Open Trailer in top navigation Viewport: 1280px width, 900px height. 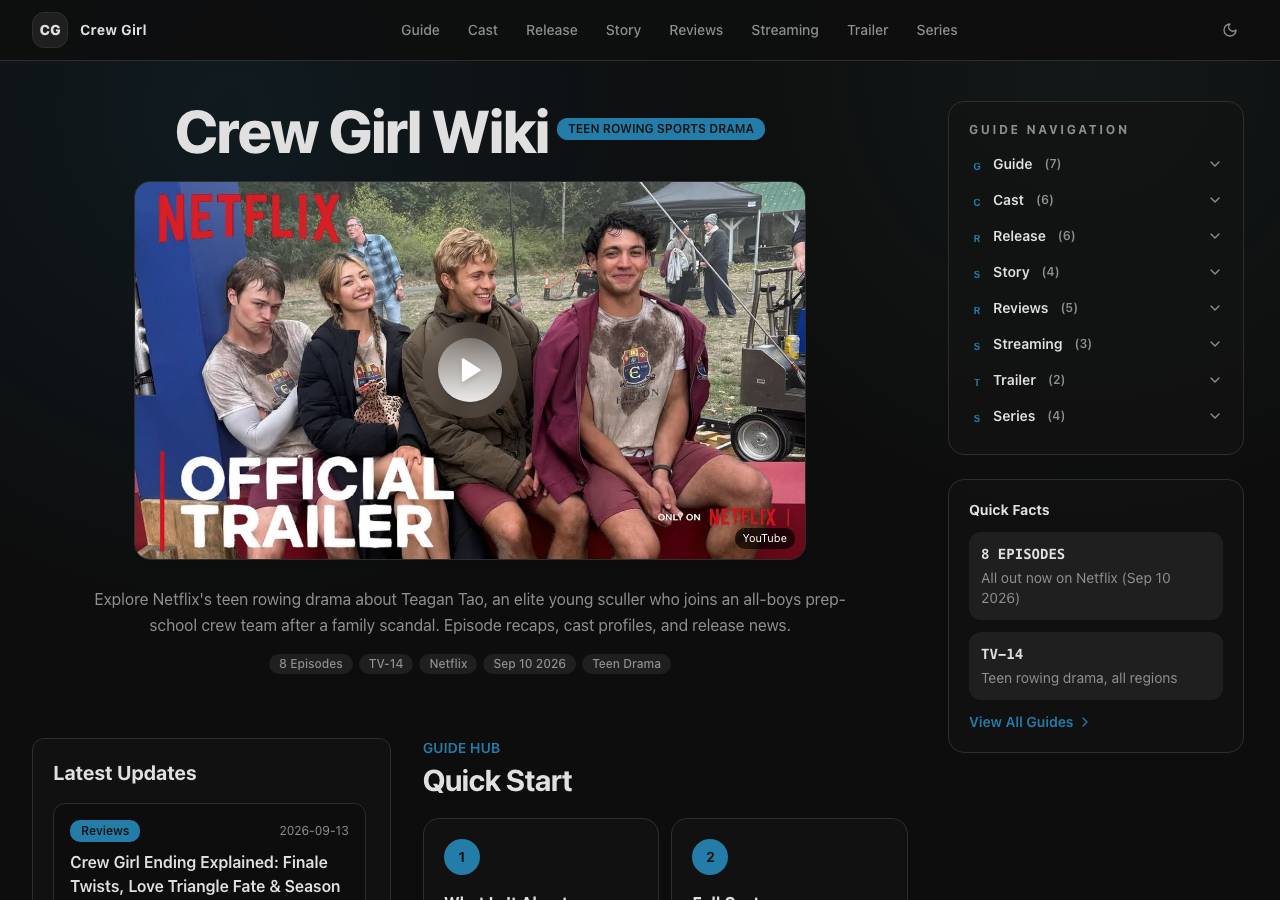pos(868,30)
